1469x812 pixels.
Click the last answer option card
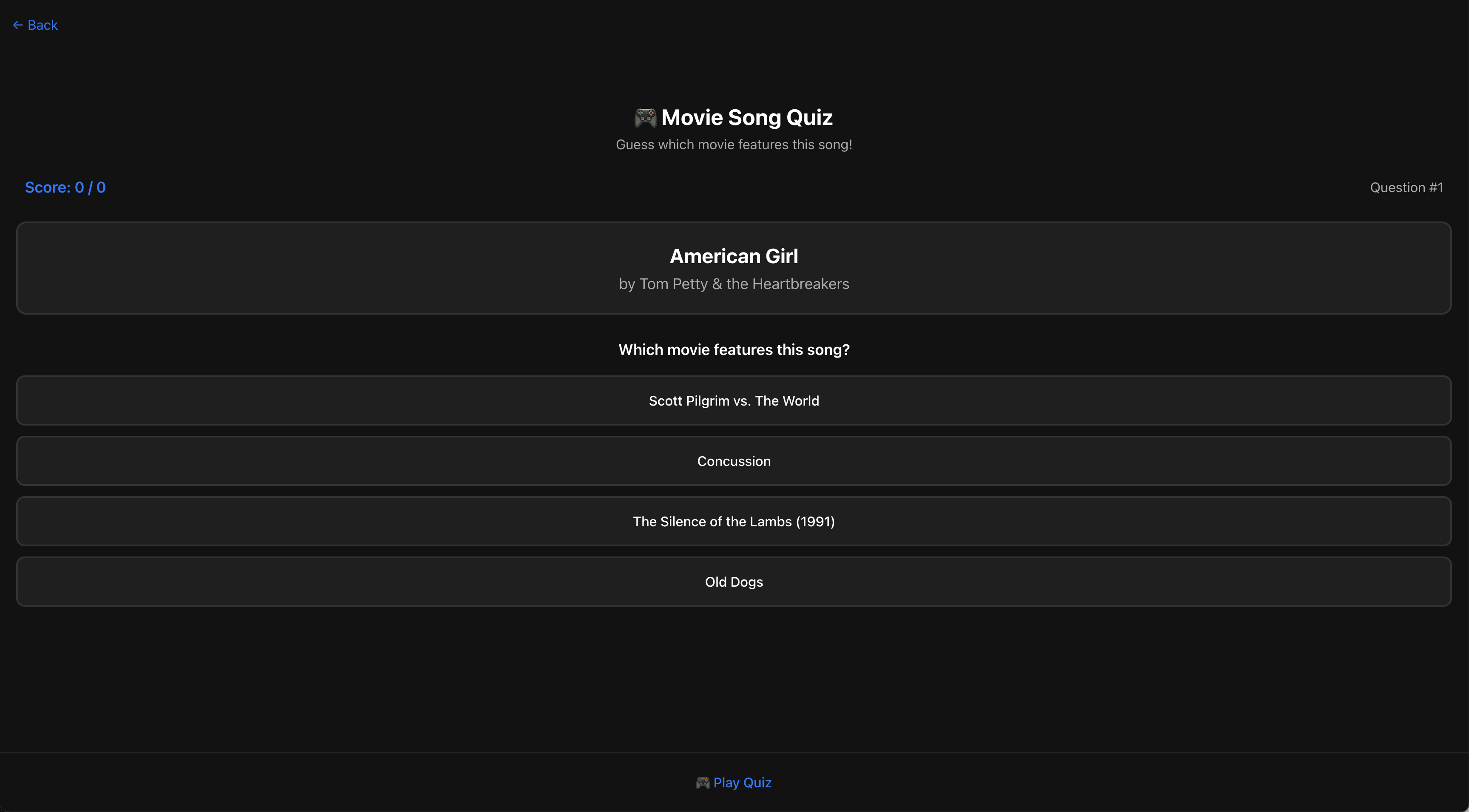(x=734, y=582)
